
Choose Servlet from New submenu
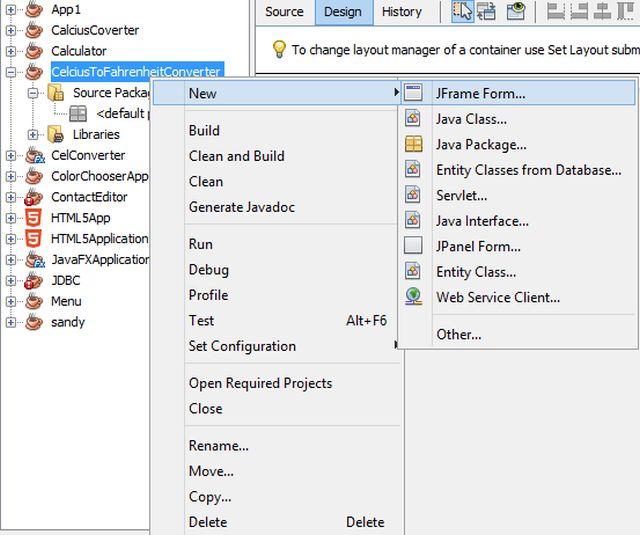point(518,195)
